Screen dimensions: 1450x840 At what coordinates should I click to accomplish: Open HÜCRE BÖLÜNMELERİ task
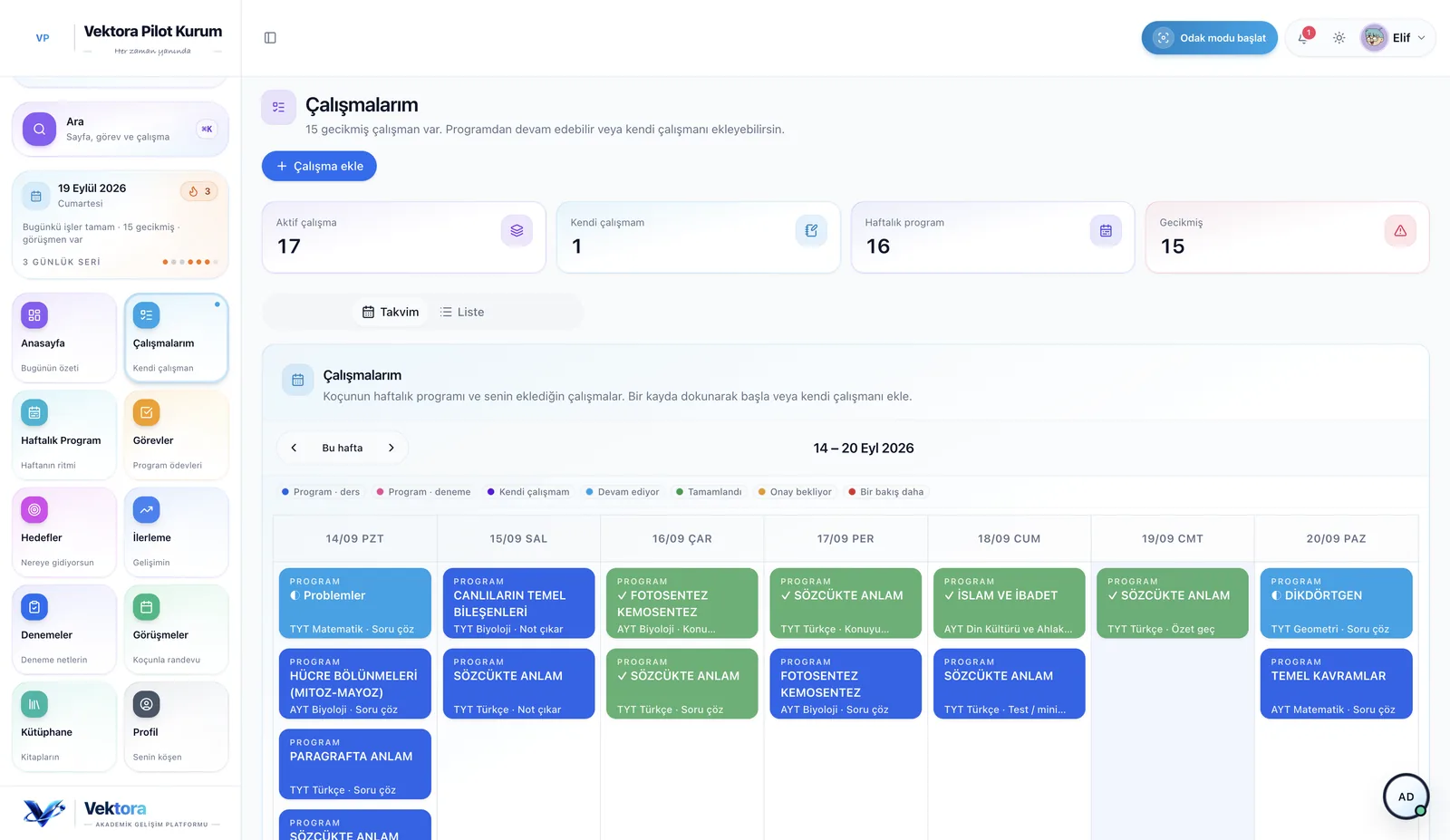pos(355,684)
